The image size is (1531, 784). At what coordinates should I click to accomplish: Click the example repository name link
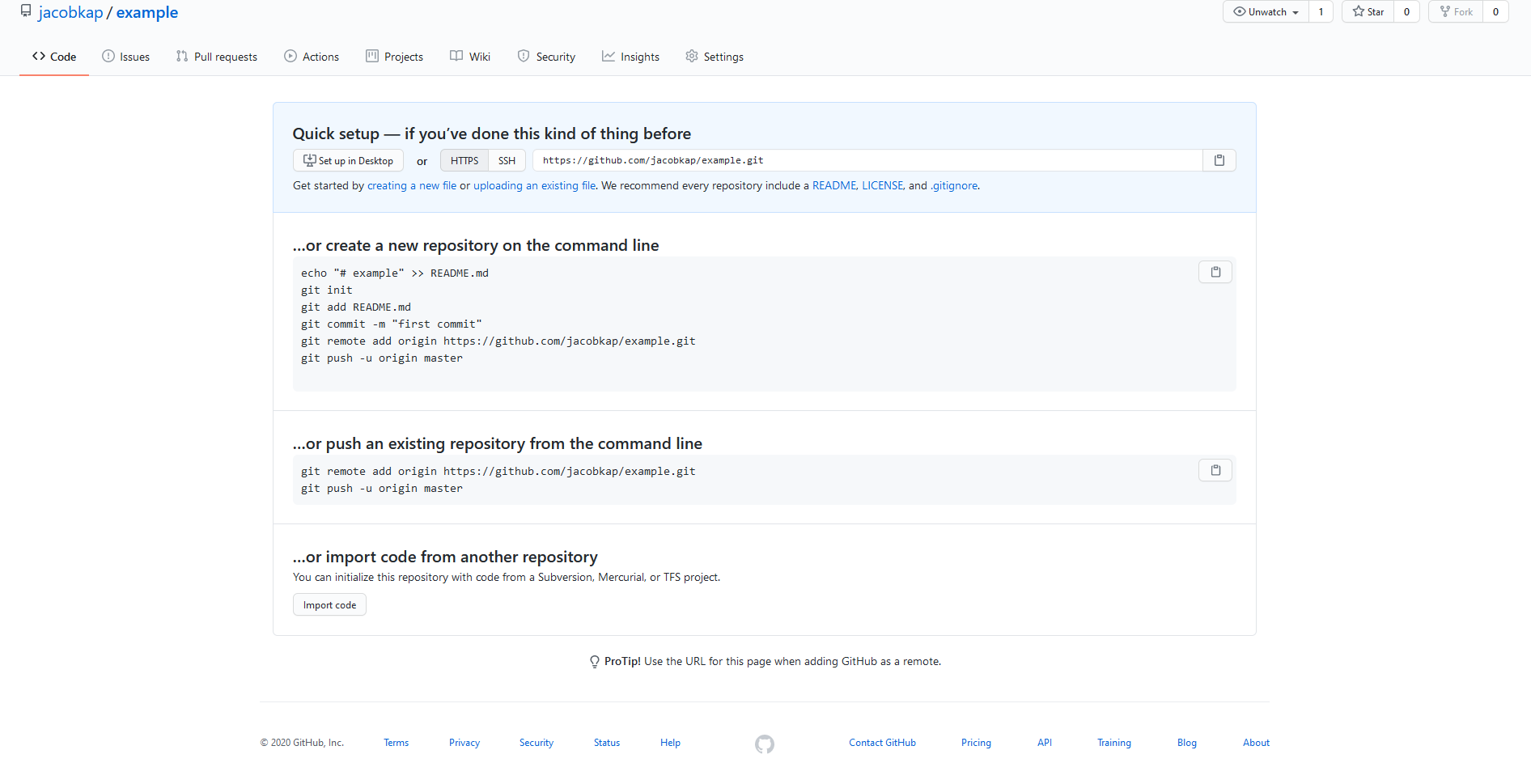coord(147,12)
